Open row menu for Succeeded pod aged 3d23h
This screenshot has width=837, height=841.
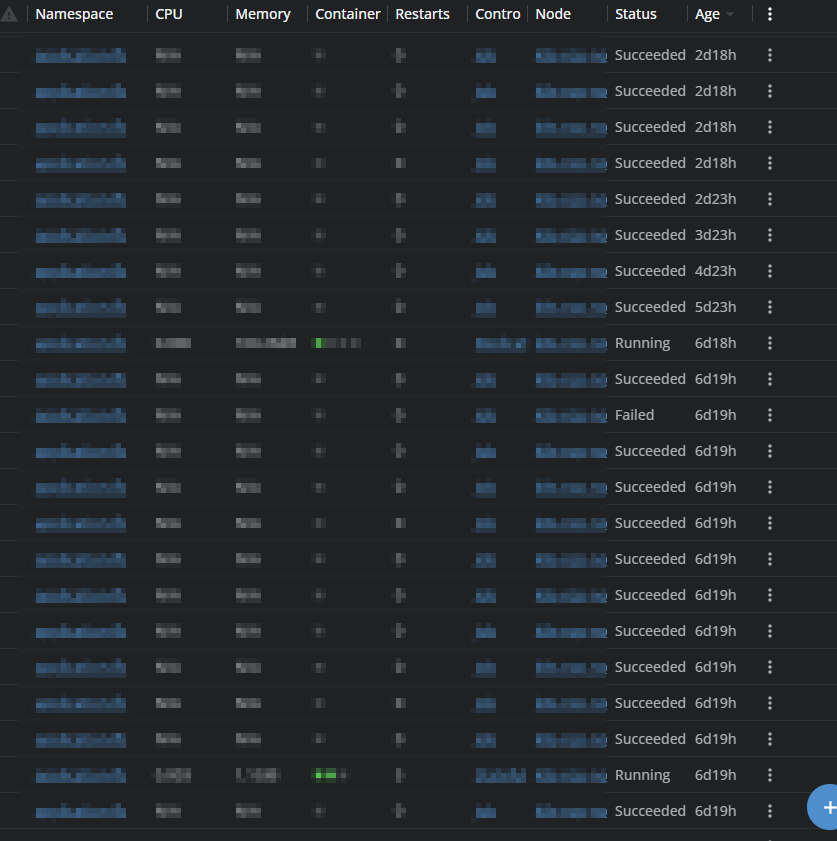769,235
